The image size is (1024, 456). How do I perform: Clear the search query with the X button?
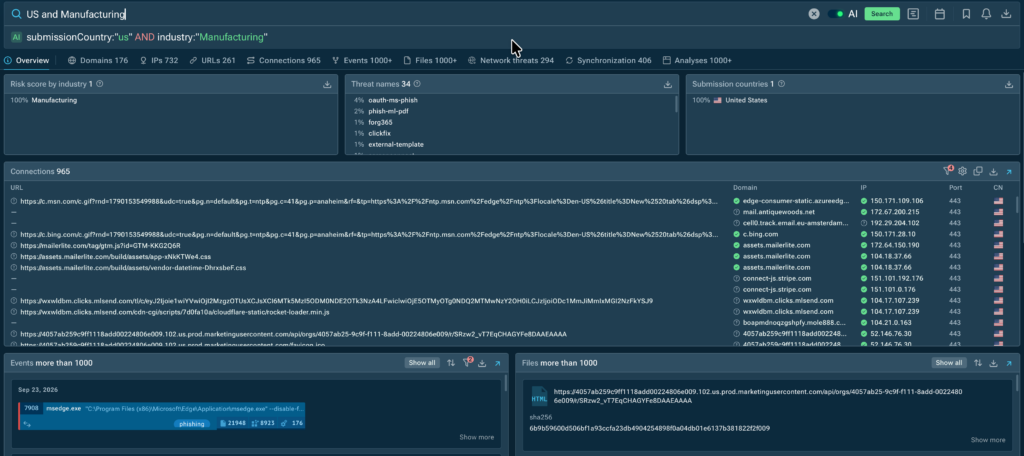click(x=814, y=14)
